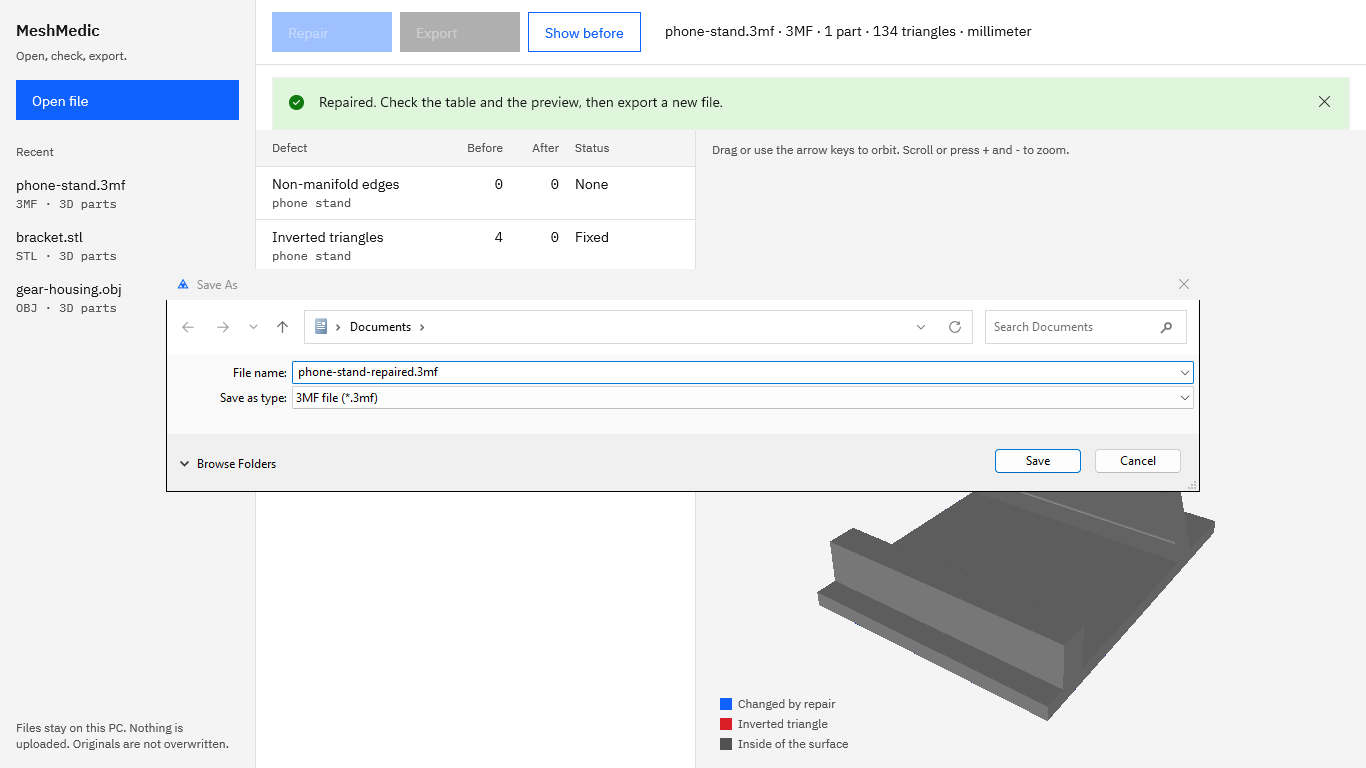The image size is (1366, 768).
Task: Dismiss the Repaired notification banner
Action: coord(1324,102)
